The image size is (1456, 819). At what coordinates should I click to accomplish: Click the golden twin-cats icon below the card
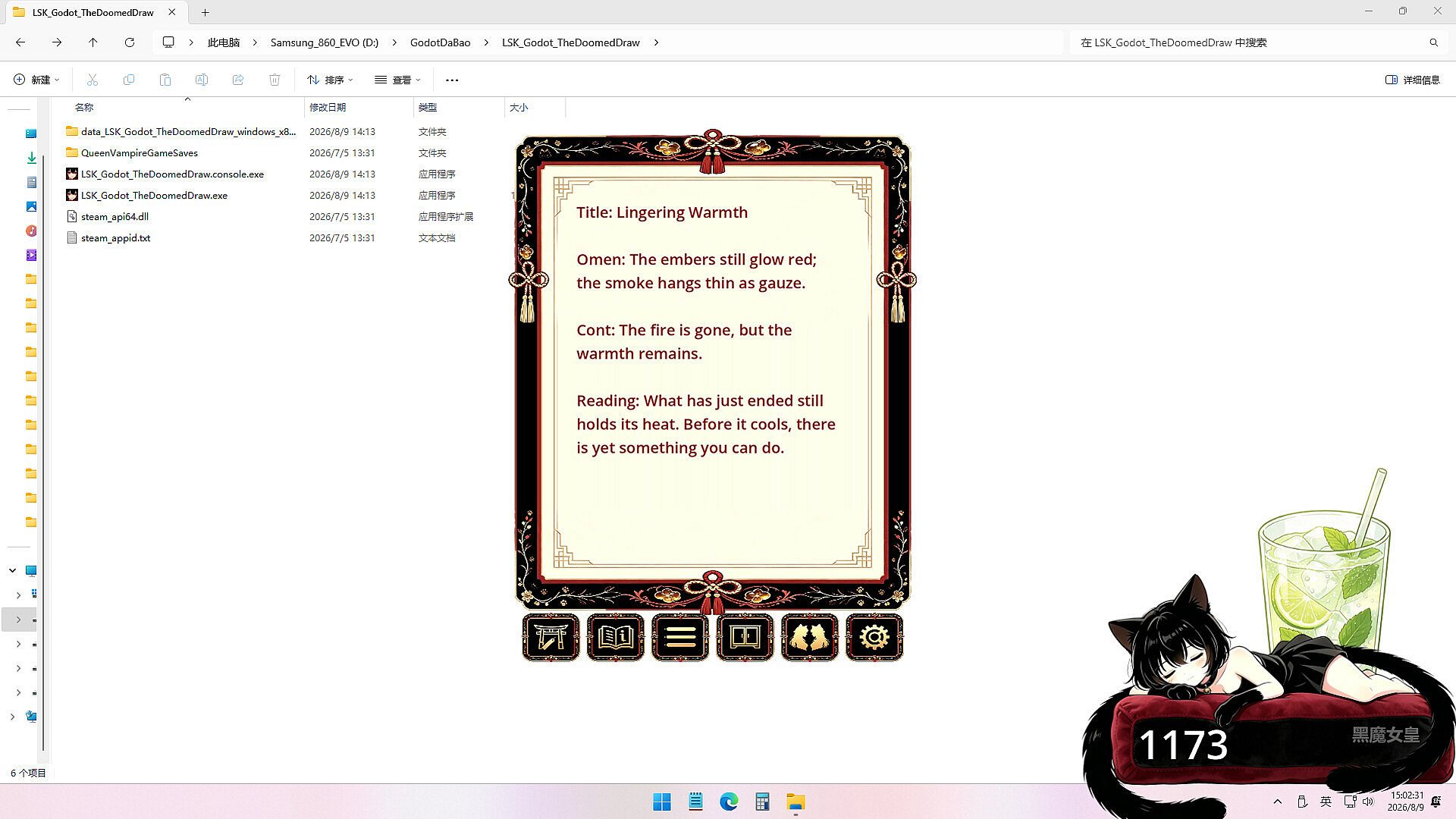[x=809, y=637]
